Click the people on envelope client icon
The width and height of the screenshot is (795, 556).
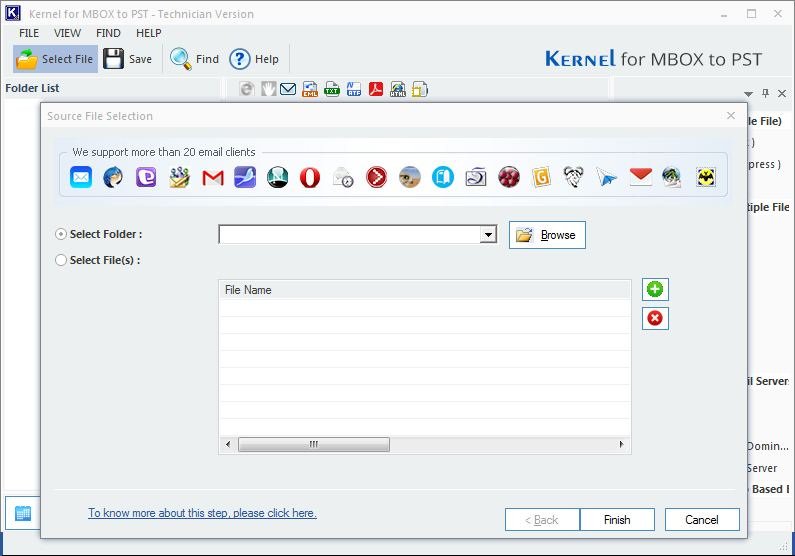pyautogui.click(x=179, y=177)
